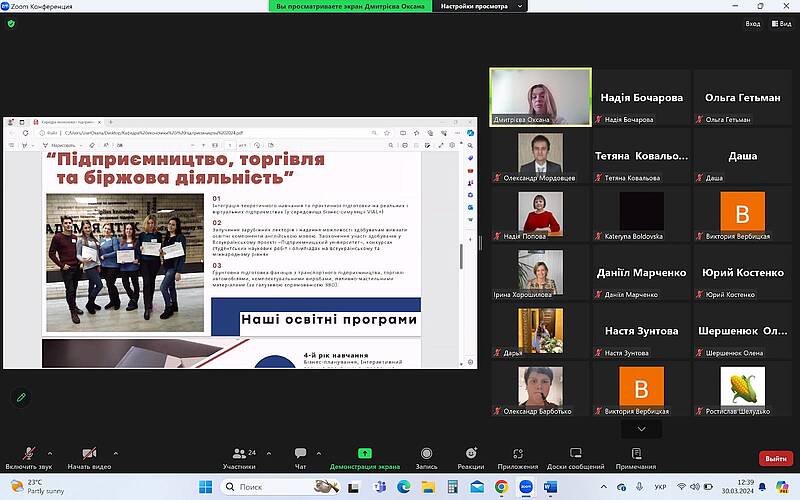The image size is (800, 500).
Task: Open the Участники participants panel
Action: (239, 457)
